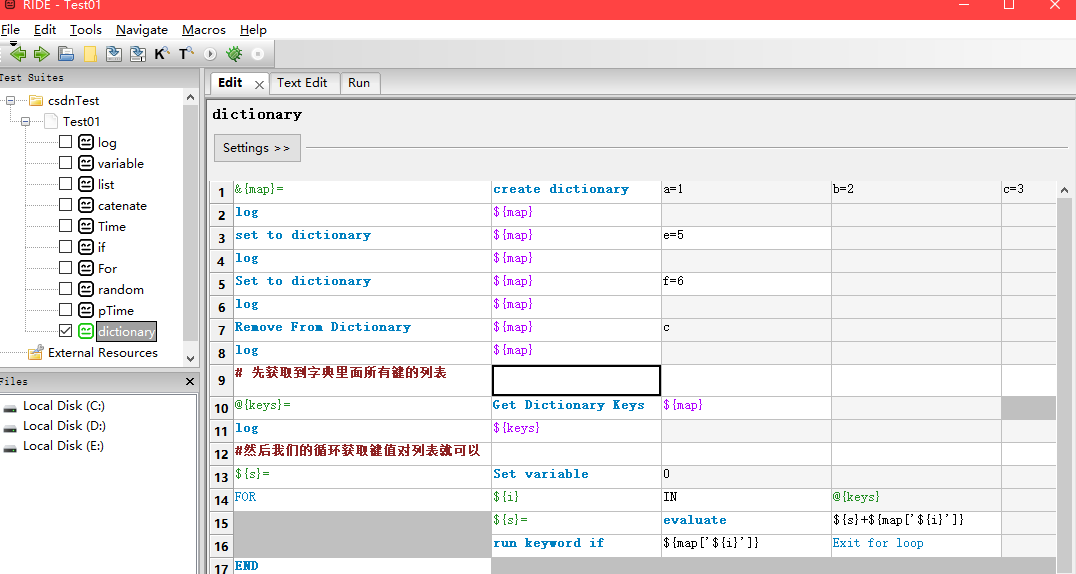This screenshot has width=1076, height=574.
Task: Open the Edit menu
Action: tap(45, 30)
